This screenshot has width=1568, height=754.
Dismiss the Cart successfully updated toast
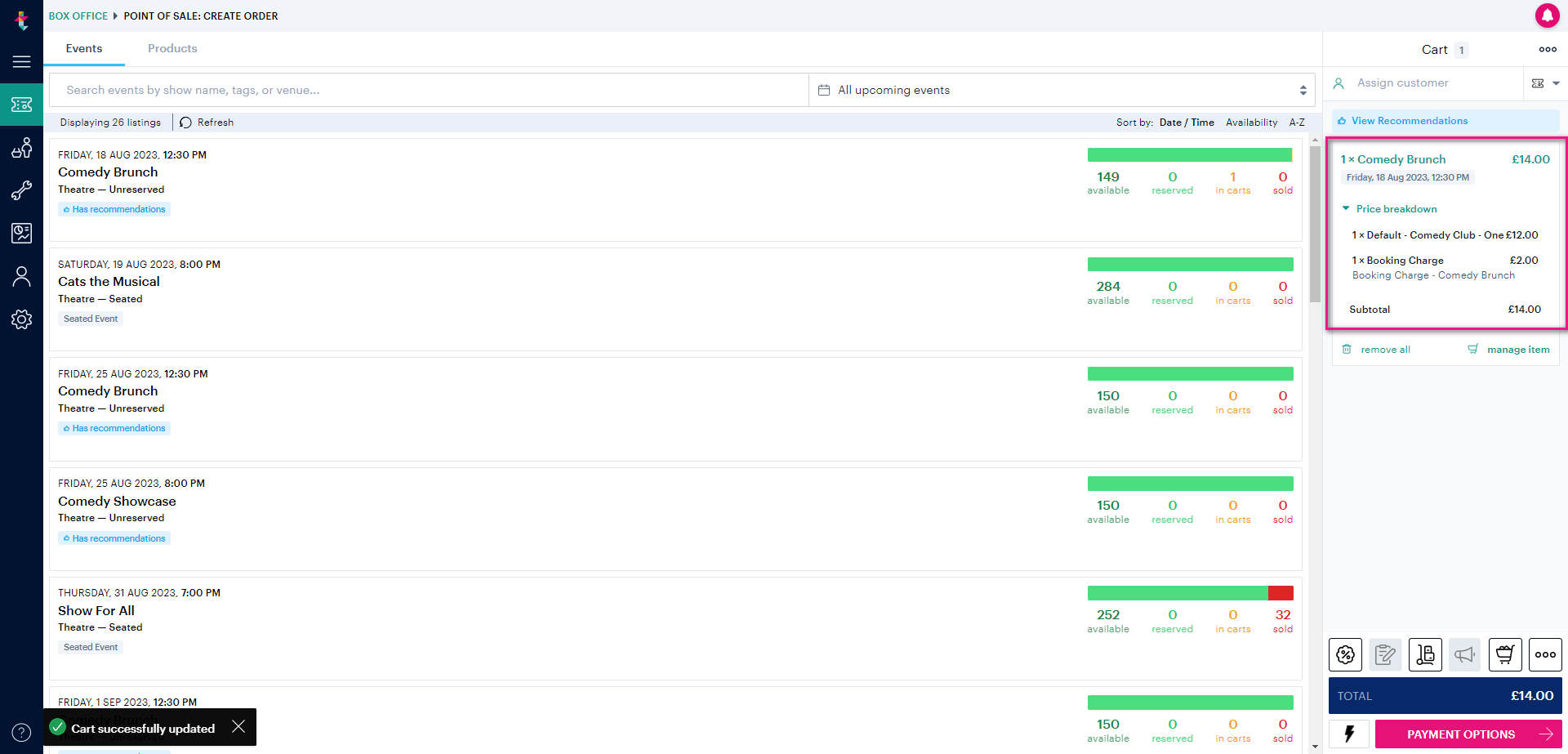[238, 727]
